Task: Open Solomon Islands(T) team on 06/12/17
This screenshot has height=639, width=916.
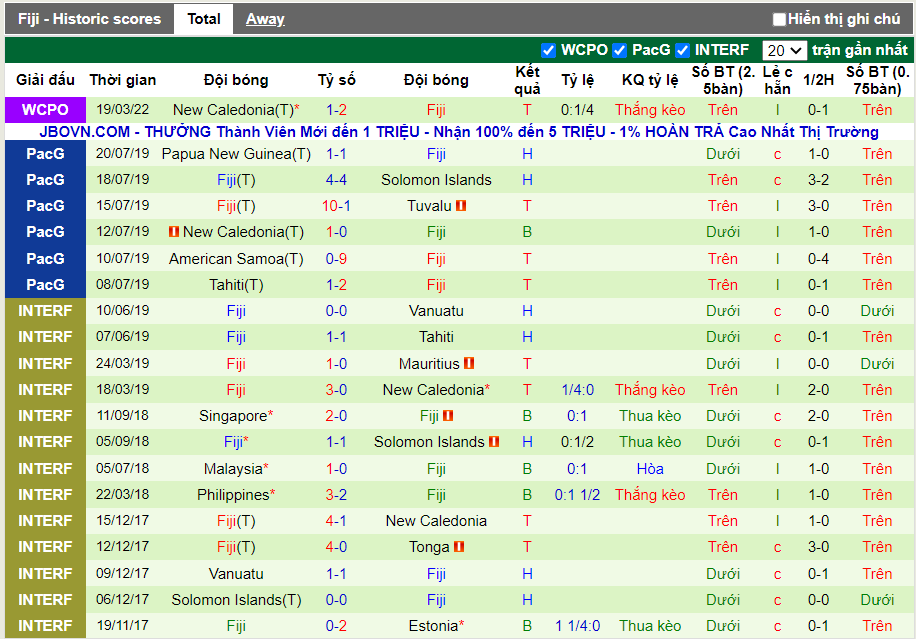Action: (x=236, y=600)
